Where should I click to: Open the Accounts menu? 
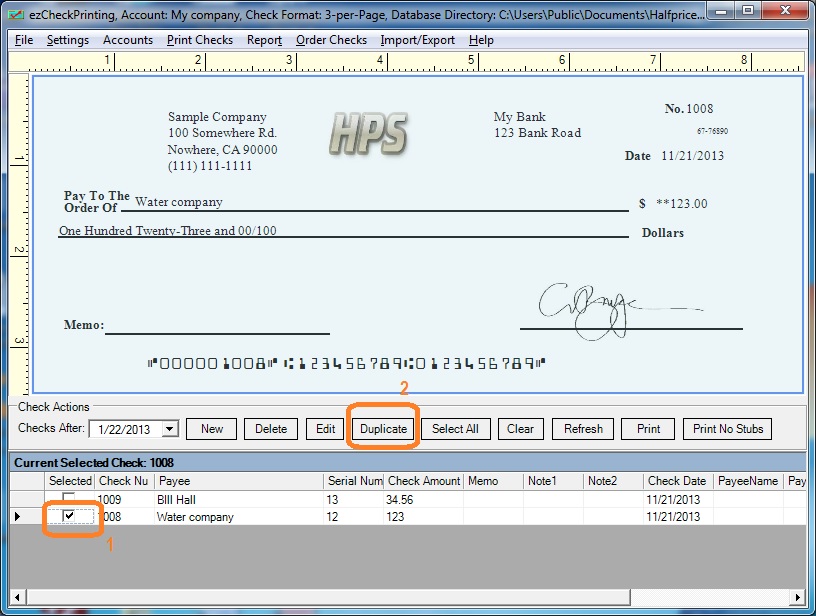(x=128, y=40)
